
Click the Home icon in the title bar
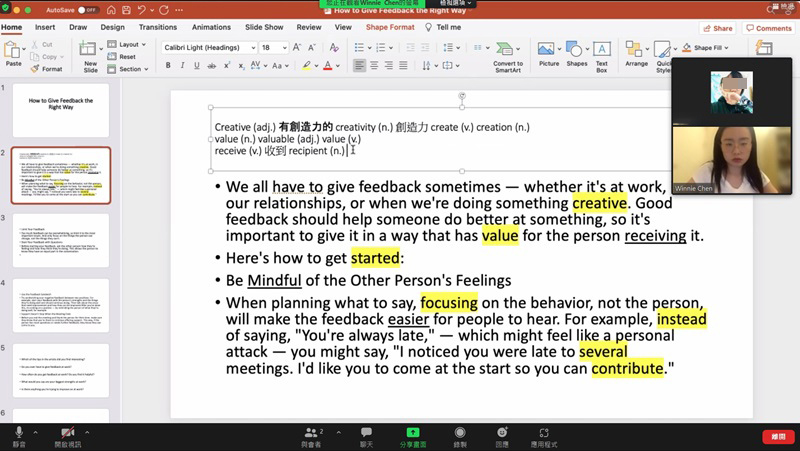(111, 10)
